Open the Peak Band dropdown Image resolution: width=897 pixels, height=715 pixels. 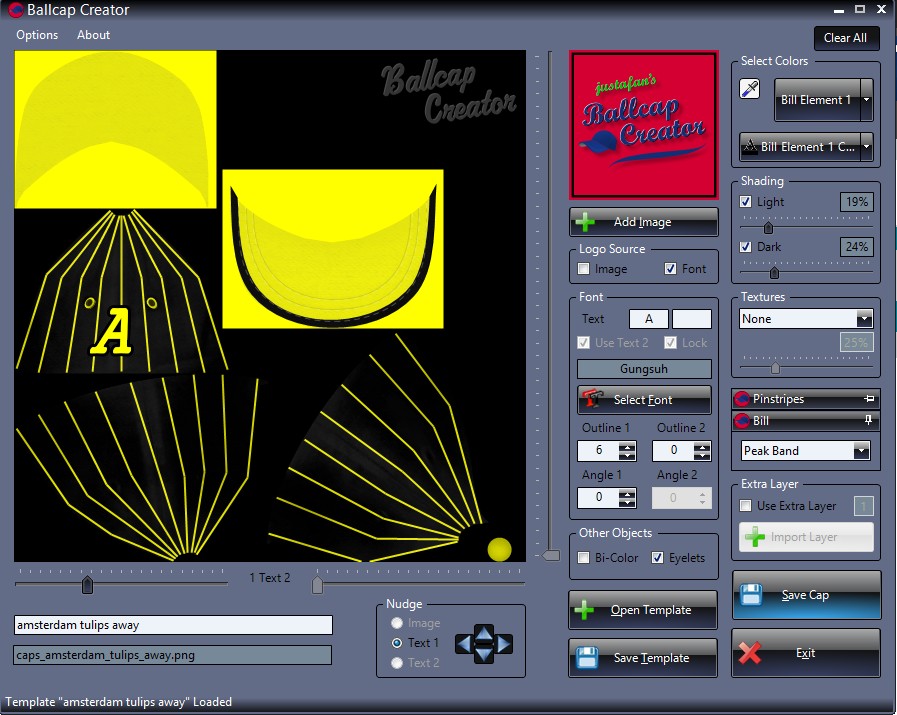tap(861, 451)
